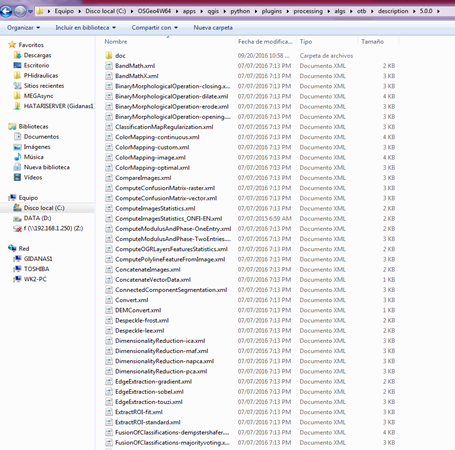Expand breadcrumb arrow after 5.0.0
Image resolution: width=455 pixels, height=450 pixels.
[438, 11]
